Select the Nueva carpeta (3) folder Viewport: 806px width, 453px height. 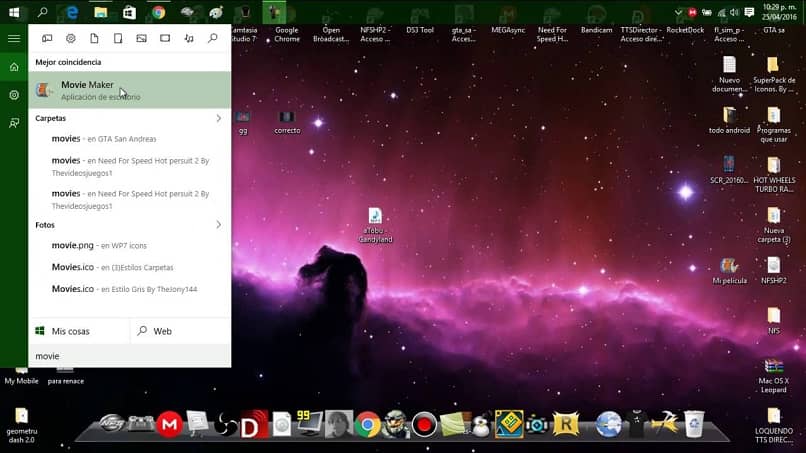coord(774,225)
